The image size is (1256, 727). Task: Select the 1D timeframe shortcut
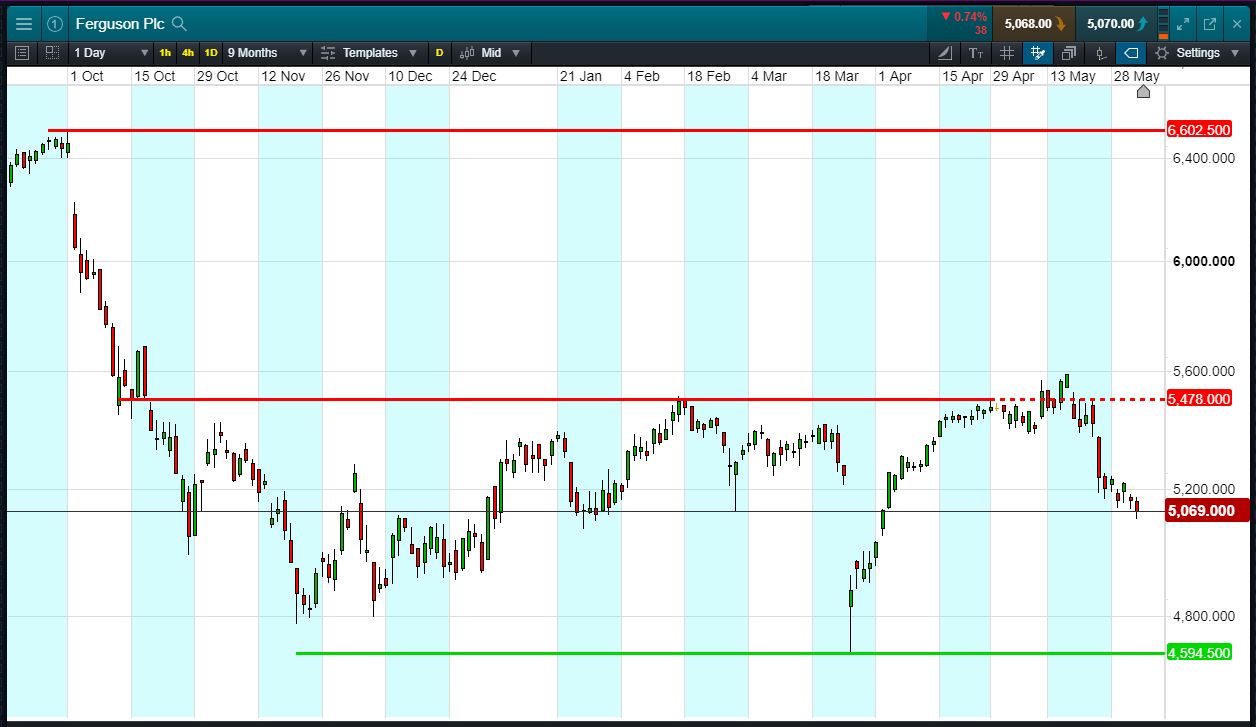[x=211, y=52]
